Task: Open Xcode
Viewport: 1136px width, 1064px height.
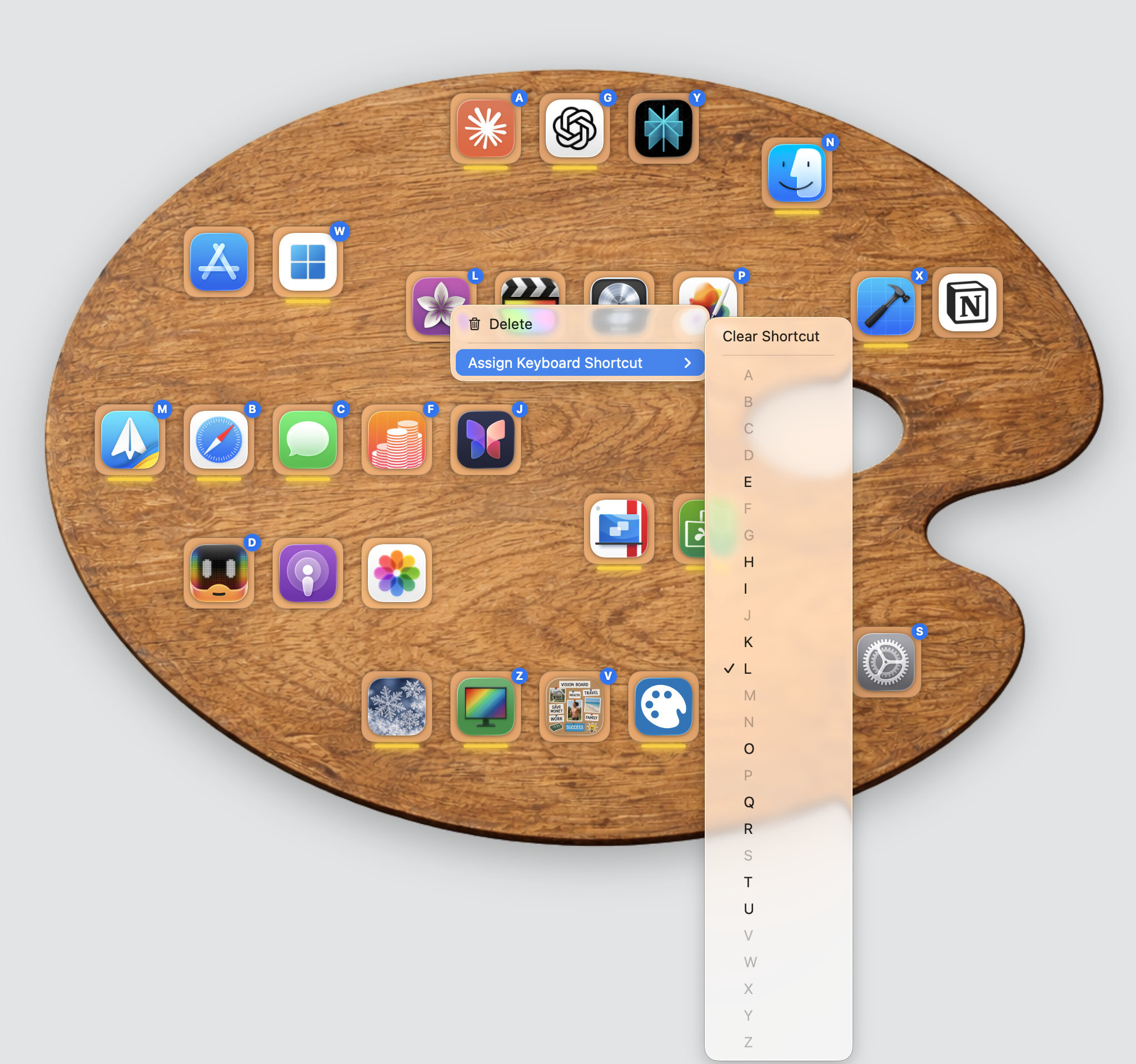Action: [x=886, y=306]
